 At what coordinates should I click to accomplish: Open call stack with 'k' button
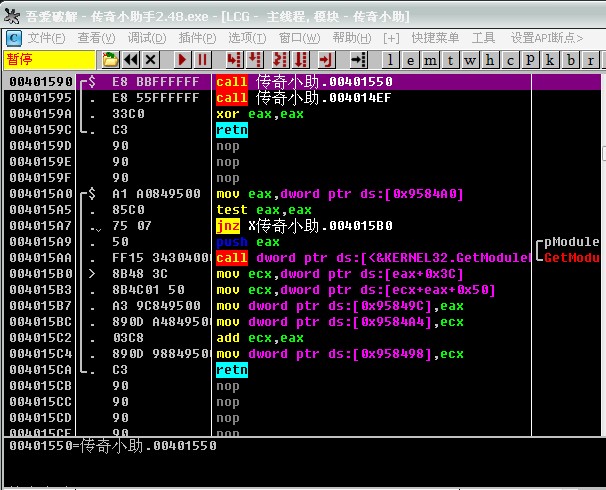point(550,60)
